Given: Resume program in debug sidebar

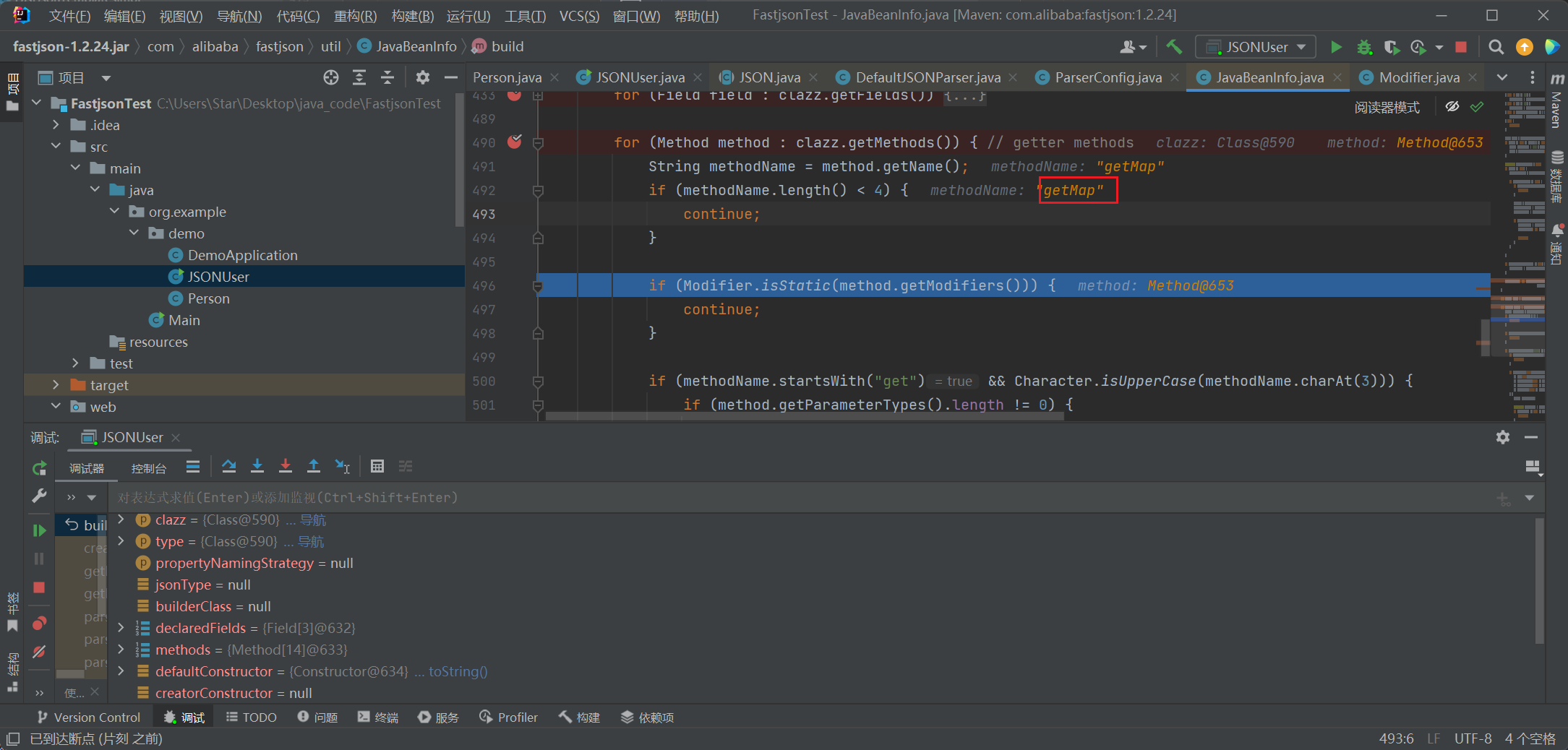Looking at the screenshot, I should tap(40, 530).
